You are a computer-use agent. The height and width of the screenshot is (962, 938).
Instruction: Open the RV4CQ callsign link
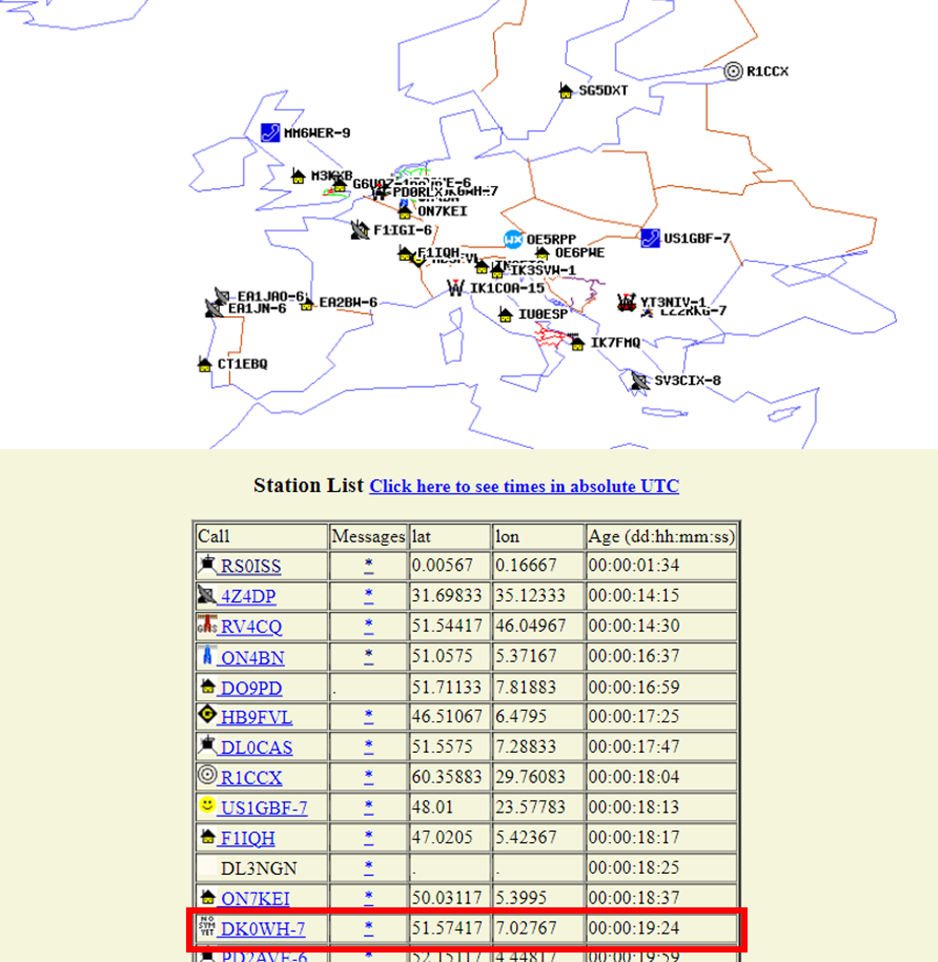click(252, 626)
